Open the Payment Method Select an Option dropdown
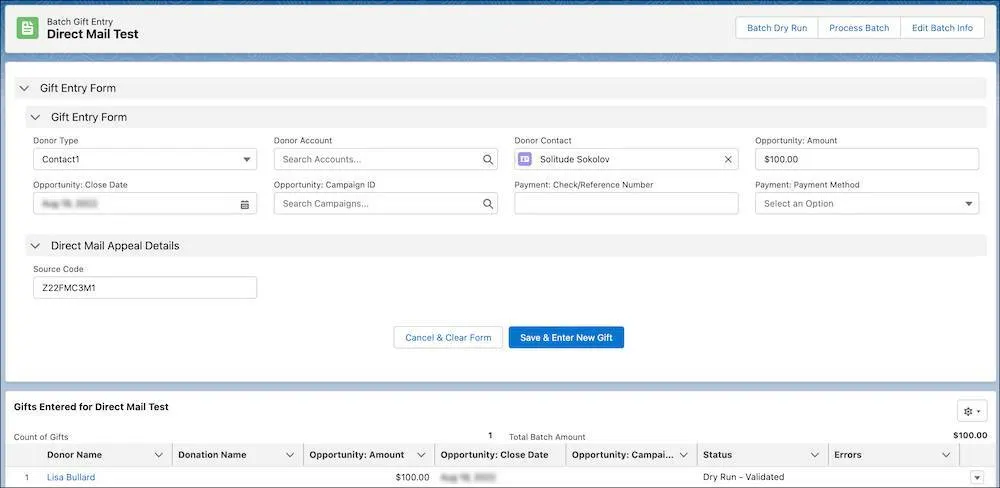Image resolution: width=1000 pixels, height=488 pixels. 867,204
